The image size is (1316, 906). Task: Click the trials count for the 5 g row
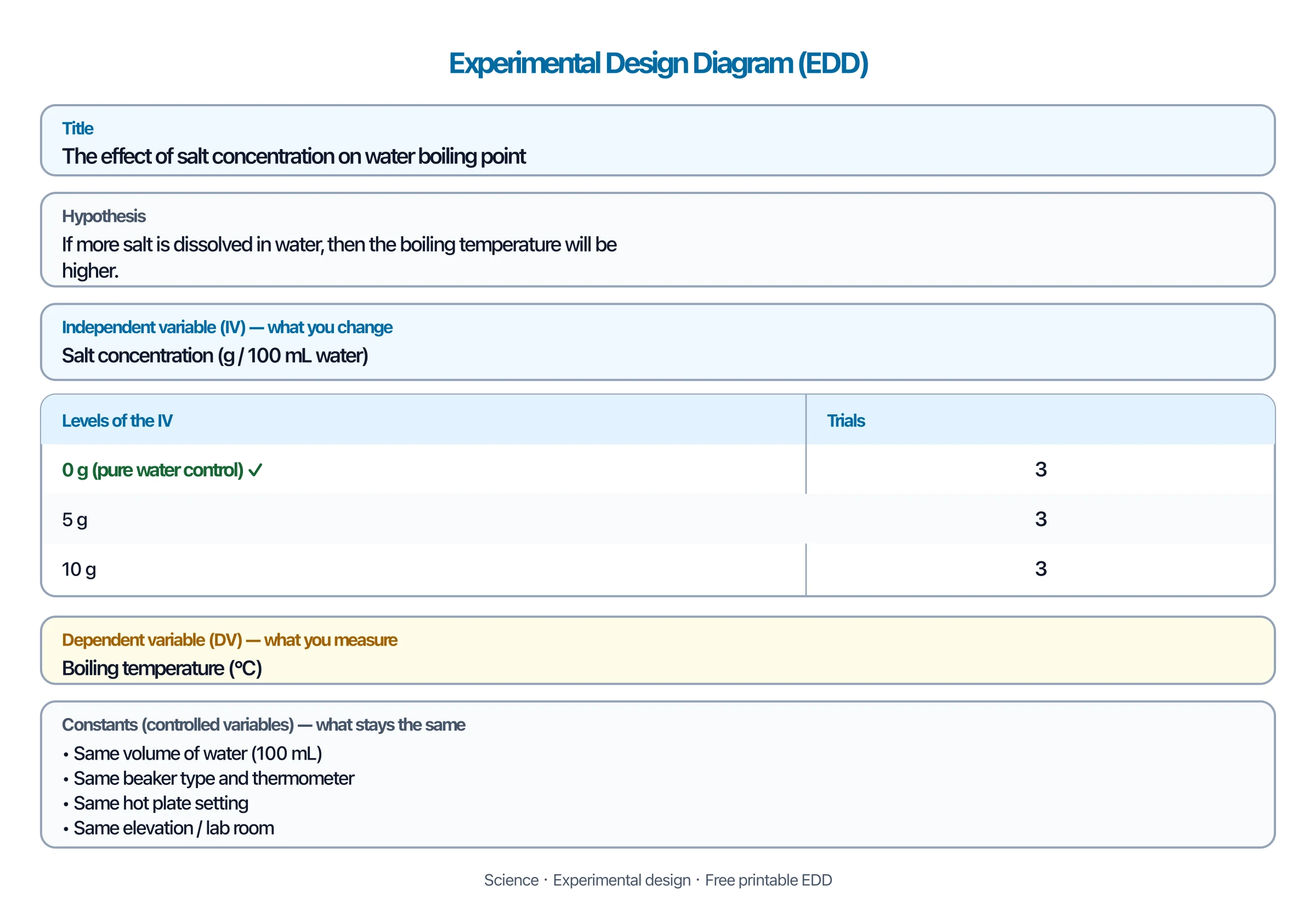coord(1040,519)
